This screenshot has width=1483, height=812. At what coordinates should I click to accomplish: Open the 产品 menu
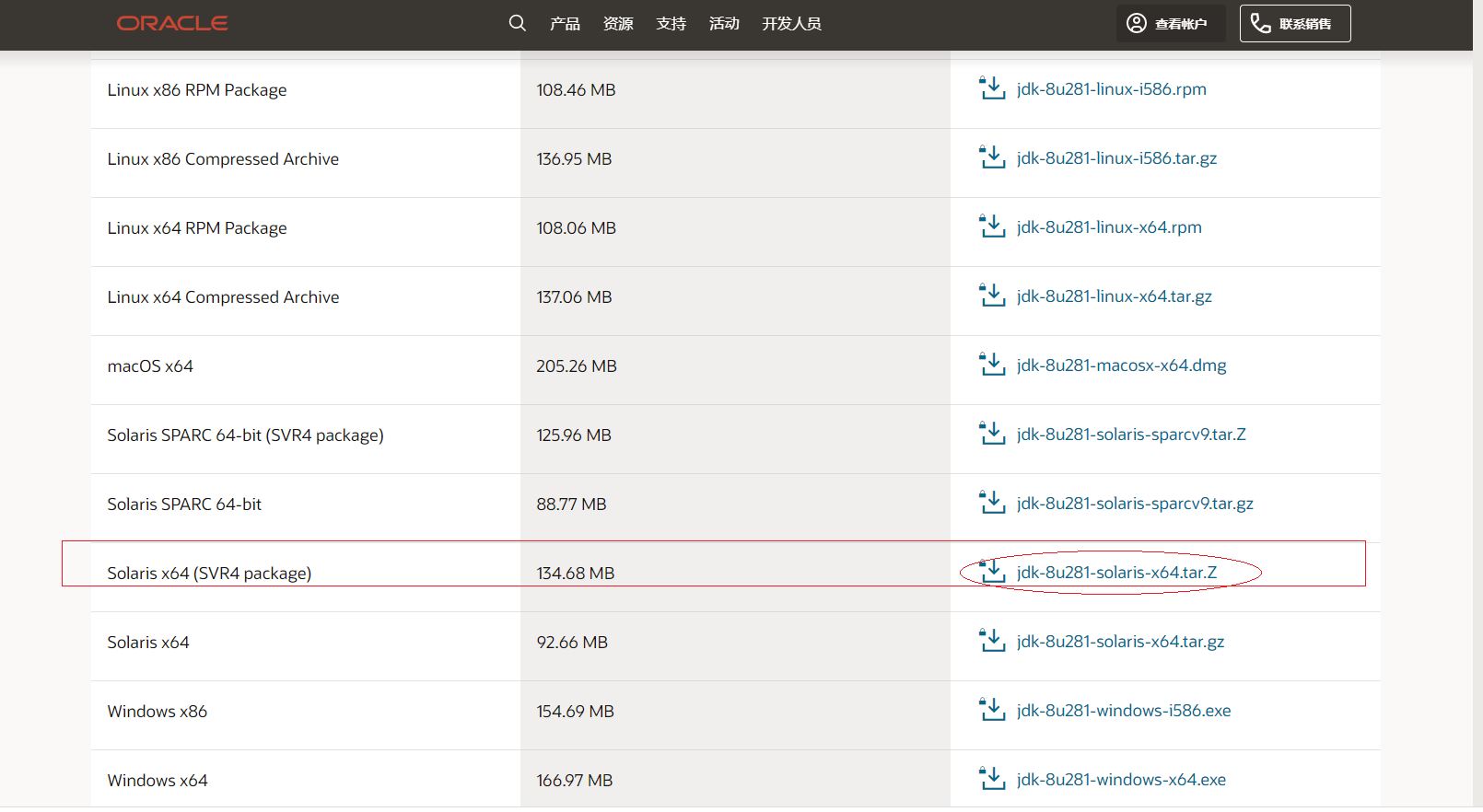click(x=565, y=24)
